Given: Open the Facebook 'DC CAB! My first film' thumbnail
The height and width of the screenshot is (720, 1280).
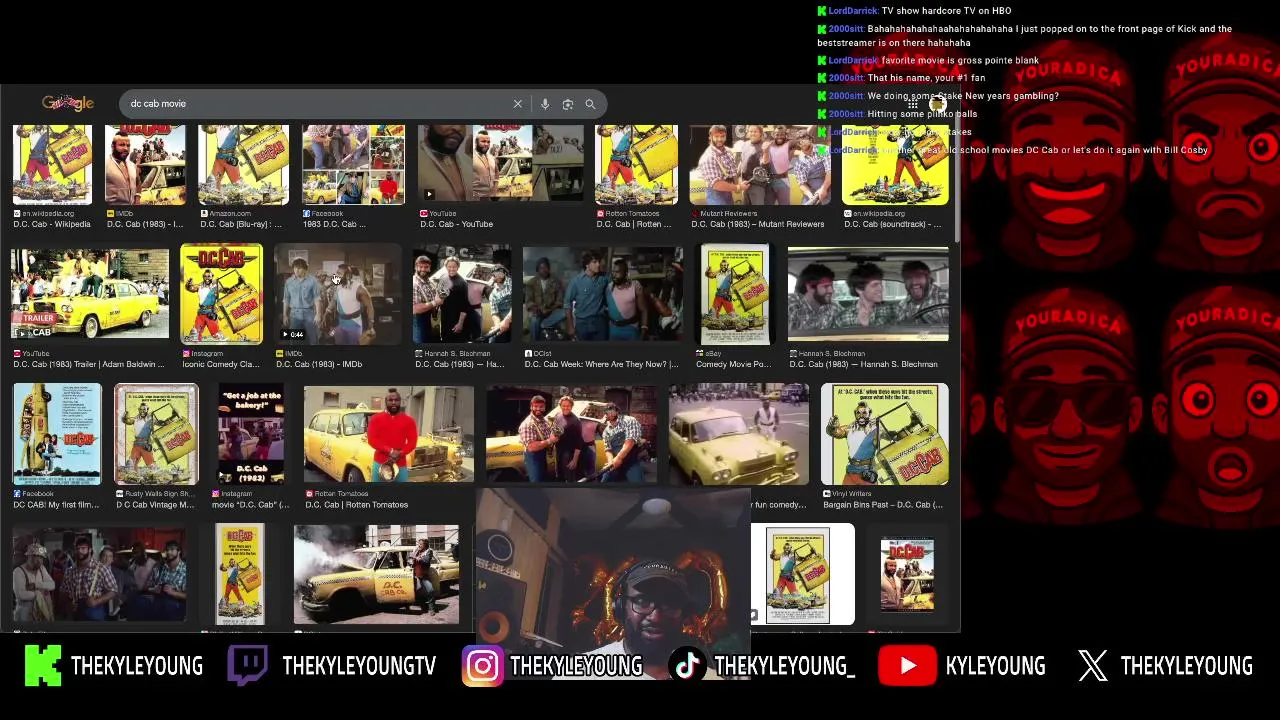Looking at the screenshot, I should point(57,434).
